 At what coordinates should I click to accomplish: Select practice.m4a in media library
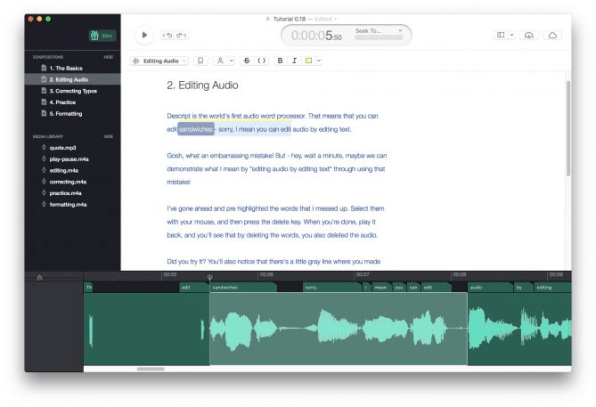point(65,193)
